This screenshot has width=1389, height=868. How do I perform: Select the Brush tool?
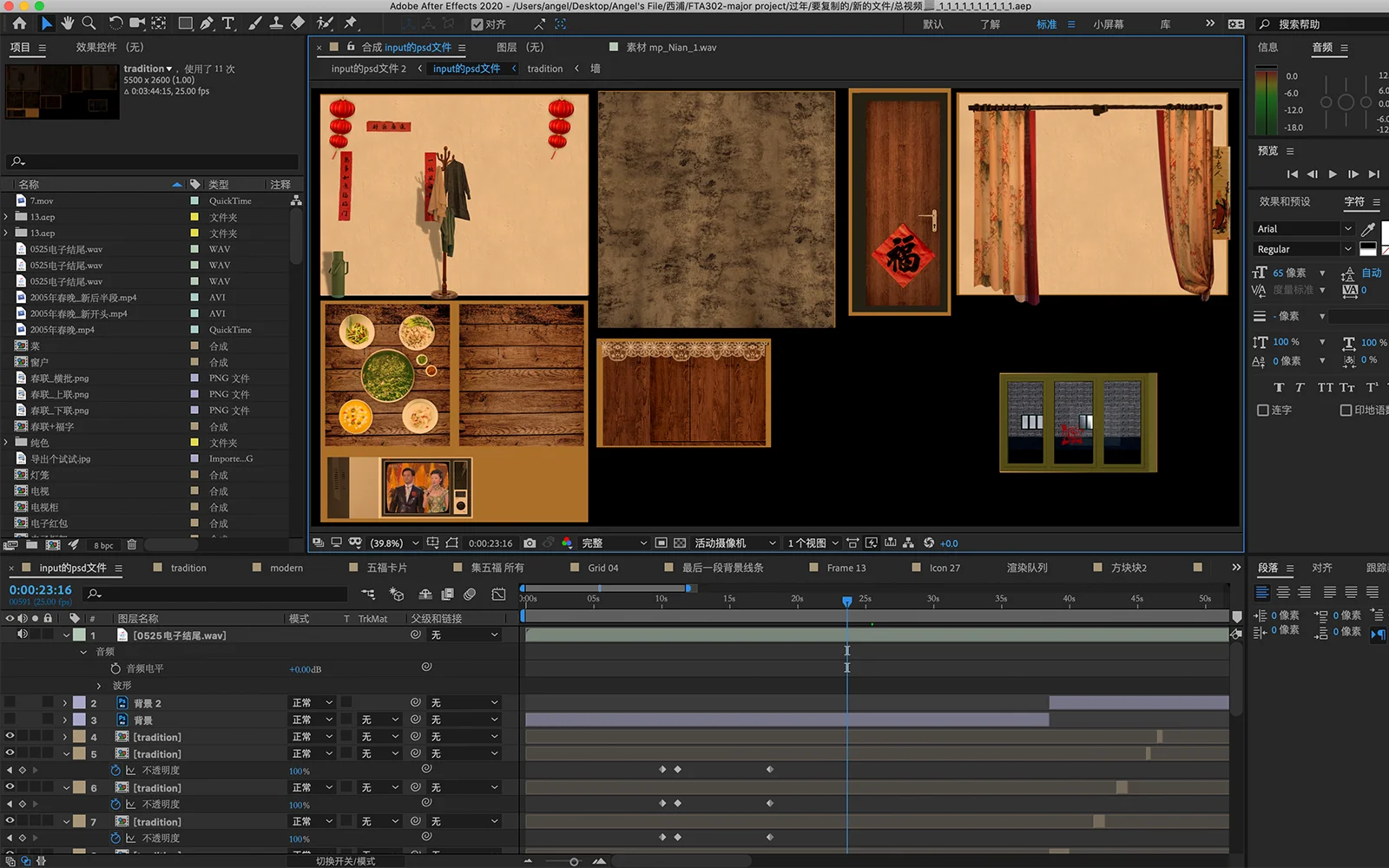[x=255, y=23]
